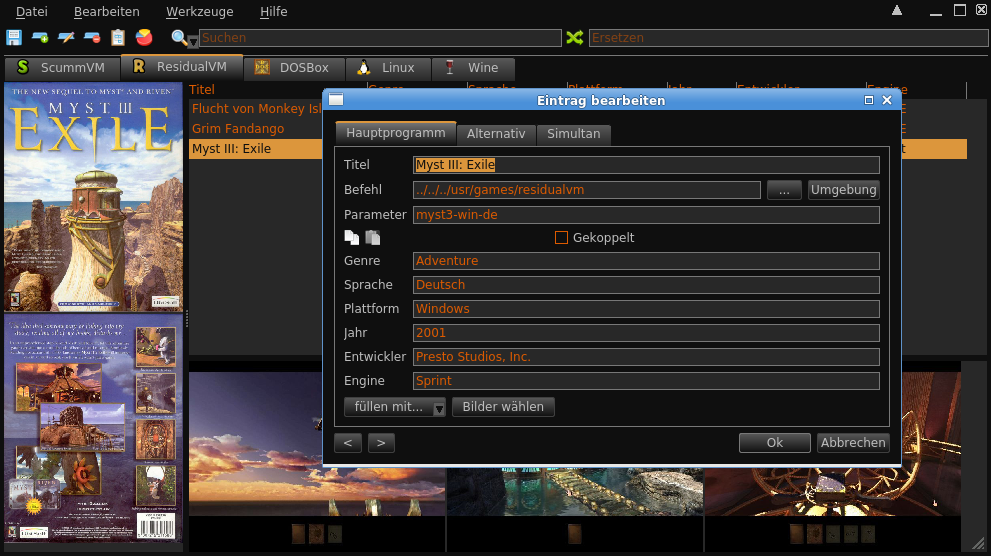
Task: Switch to the DOSBox tab
Action: point(295,68)
